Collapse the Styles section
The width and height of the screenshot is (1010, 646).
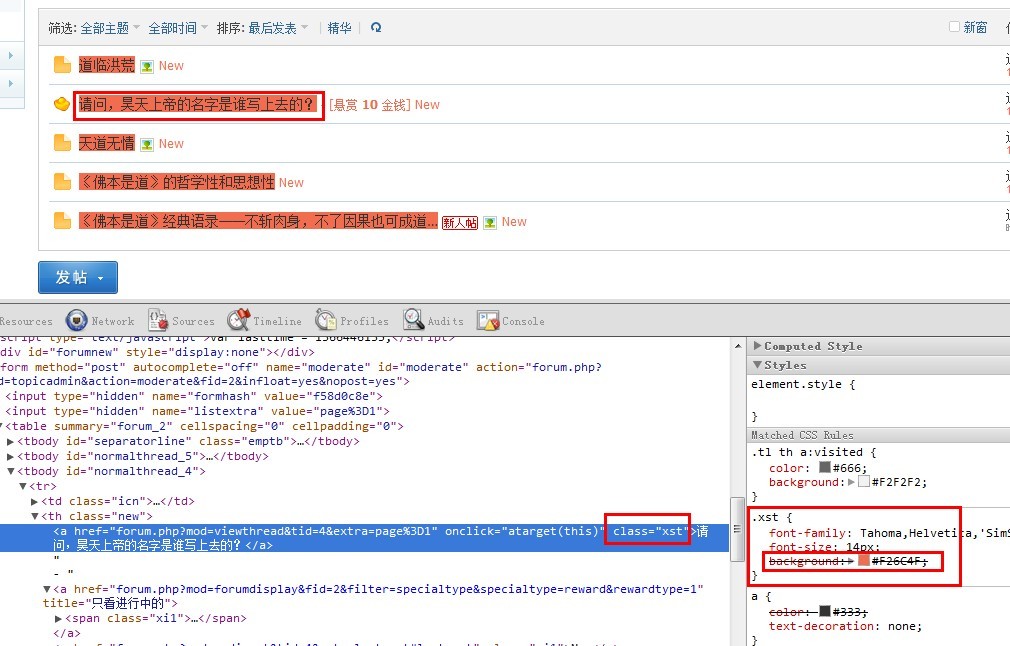758,365
